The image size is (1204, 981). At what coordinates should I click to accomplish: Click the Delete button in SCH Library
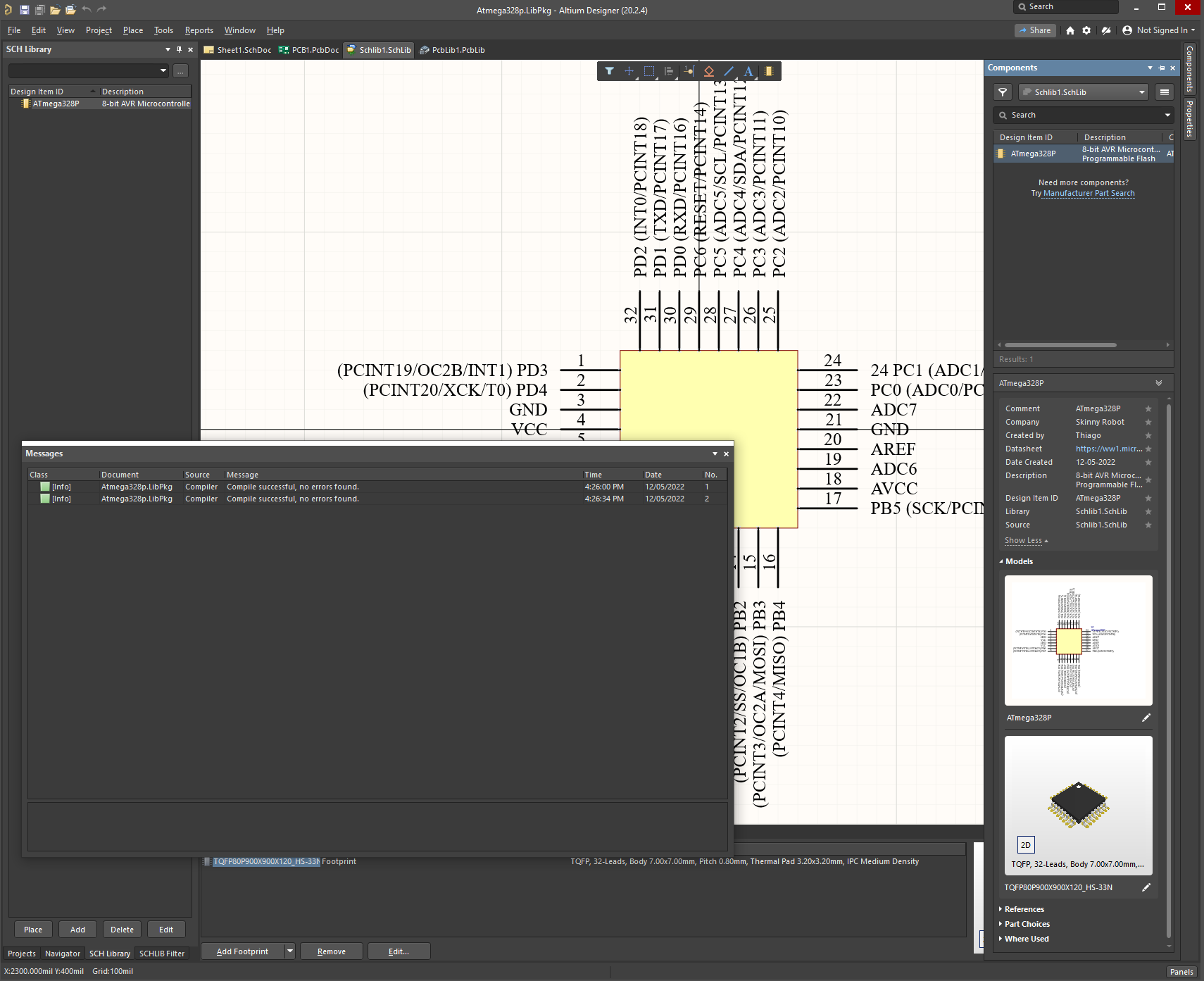pyautogui.click(x=122, y=930)
